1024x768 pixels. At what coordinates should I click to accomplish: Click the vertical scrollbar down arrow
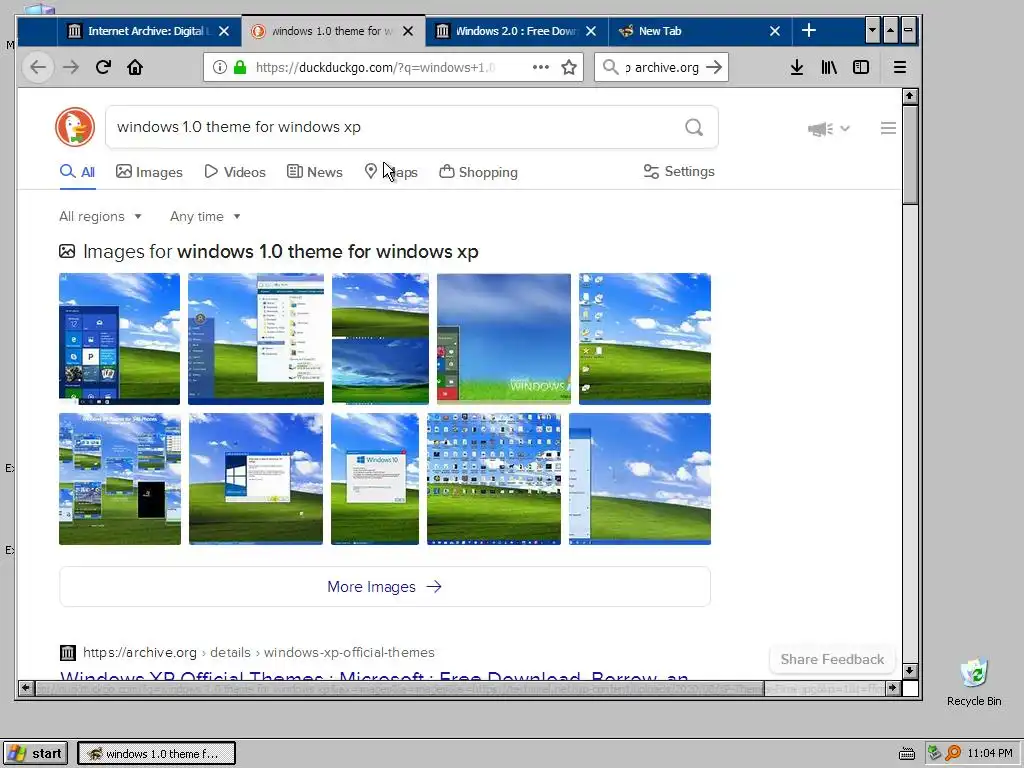tap(910, 671)
